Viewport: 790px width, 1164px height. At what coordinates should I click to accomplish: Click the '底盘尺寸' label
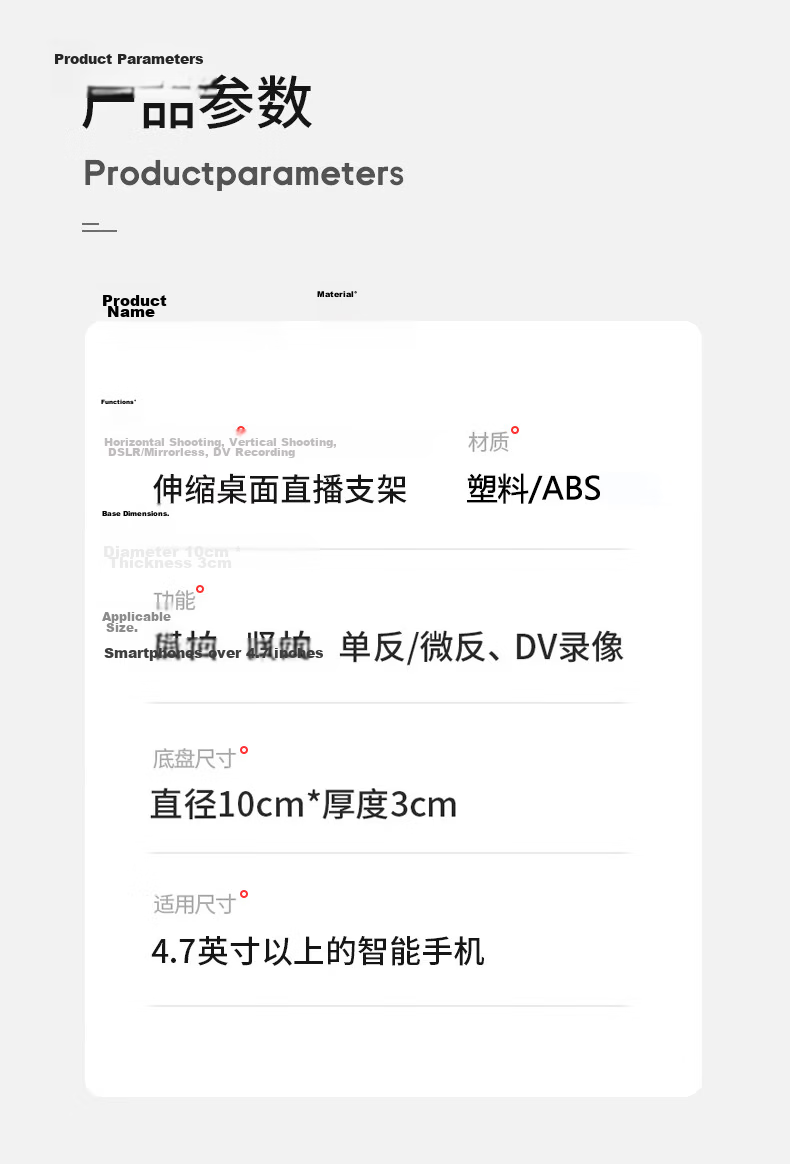point(195,759)
